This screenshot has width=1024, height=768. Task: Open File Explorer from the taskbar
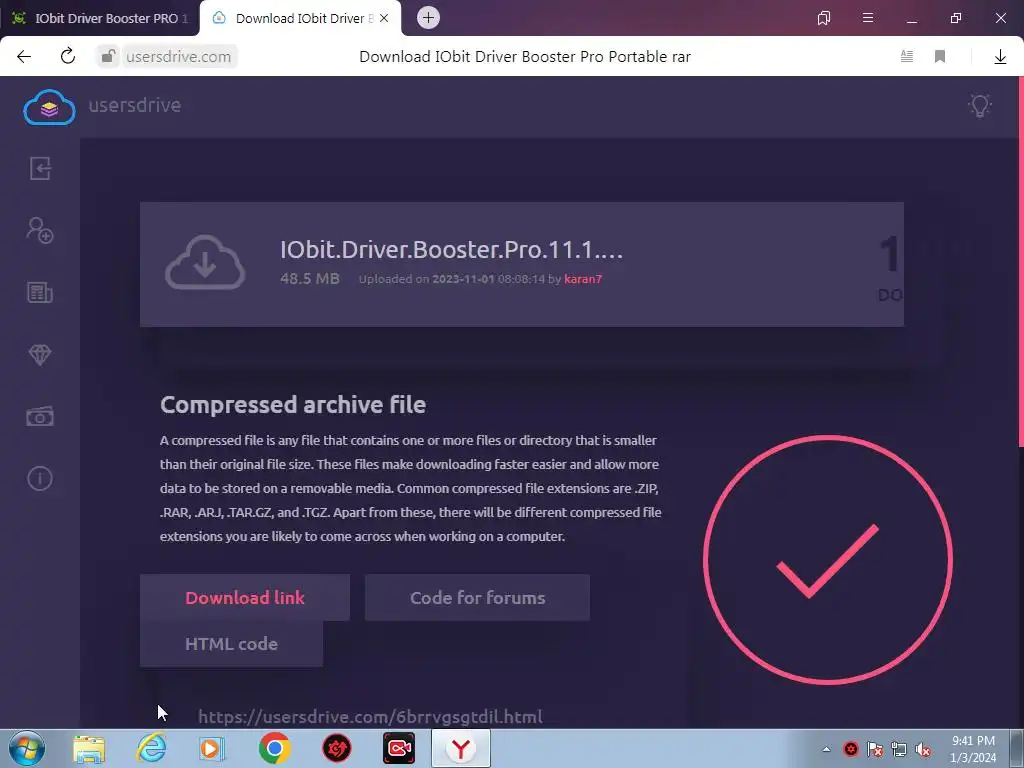click(x=89, y=748)
